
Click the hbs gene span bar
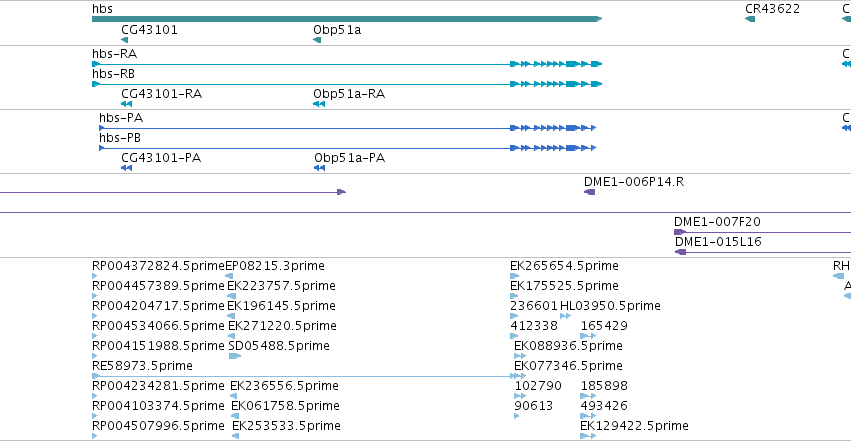[347, 19]
